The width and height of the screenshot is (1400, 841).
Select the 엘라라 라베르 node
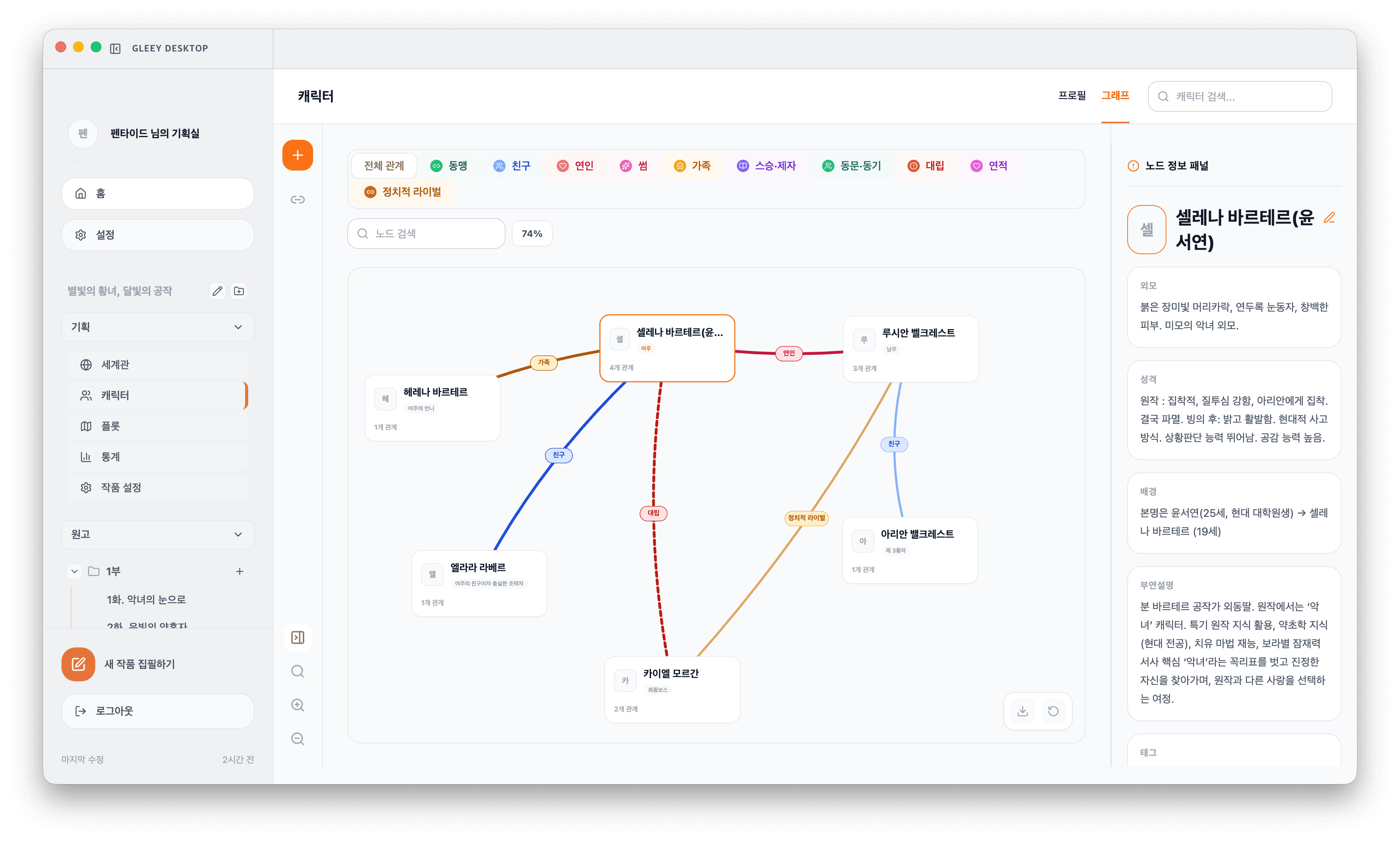[x=479, y=583]
